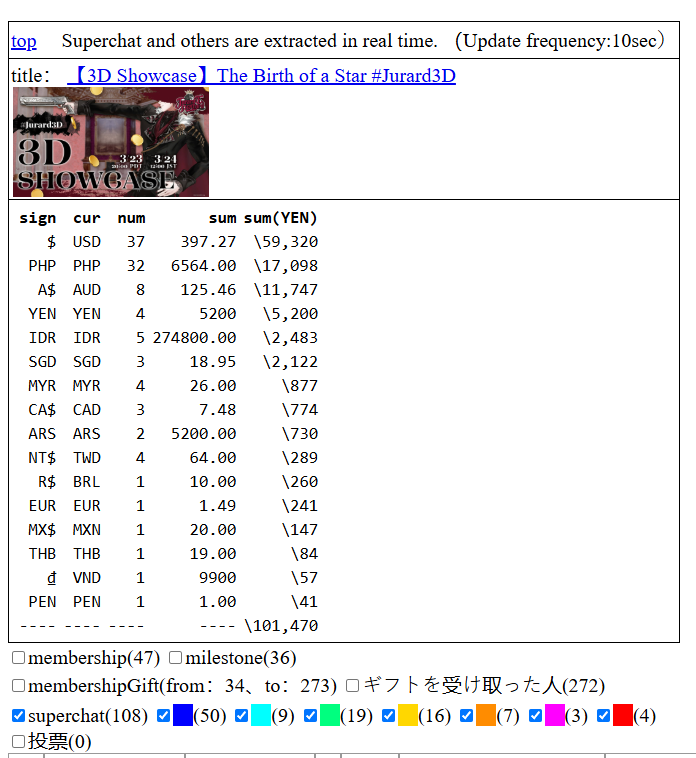696x758 pixels.
Task: Select the AUD amount 125.46
Action: click(x=208, y=290)
